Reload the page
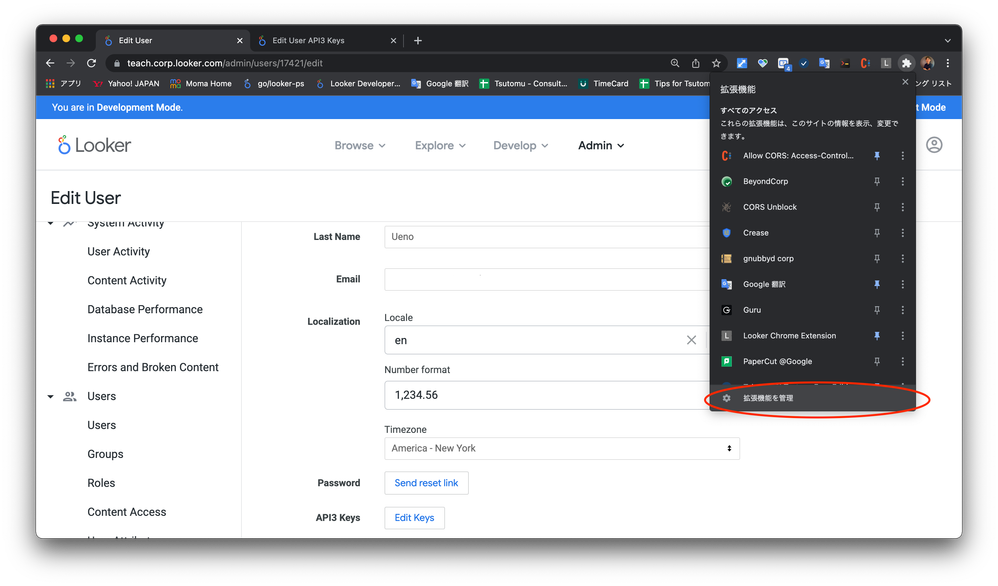This screenshot has width=998, height=586. coord(92,63)
